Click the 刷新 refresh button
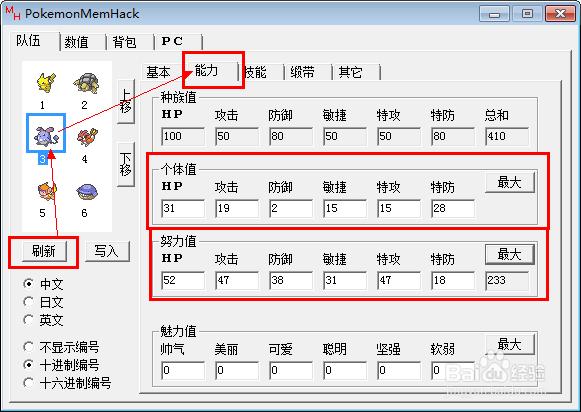 click(44, 251)
